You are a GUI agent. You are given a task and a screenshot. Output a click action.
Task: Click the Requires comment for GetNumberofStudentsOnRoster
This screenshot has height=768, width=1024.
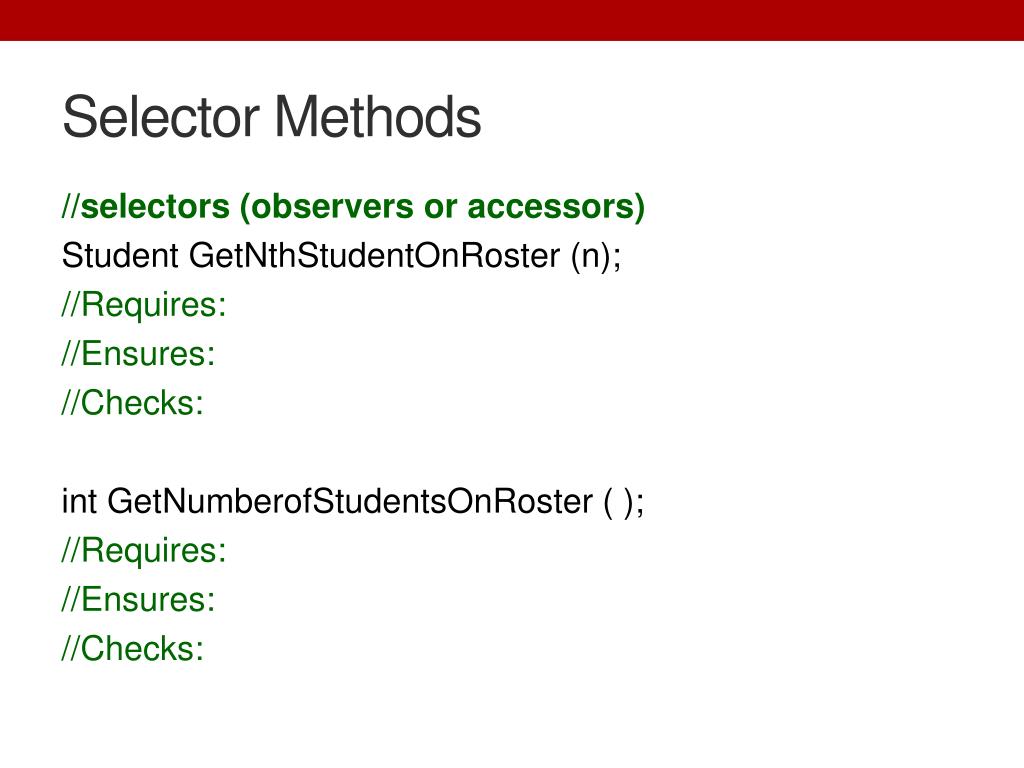click(144, 551)
